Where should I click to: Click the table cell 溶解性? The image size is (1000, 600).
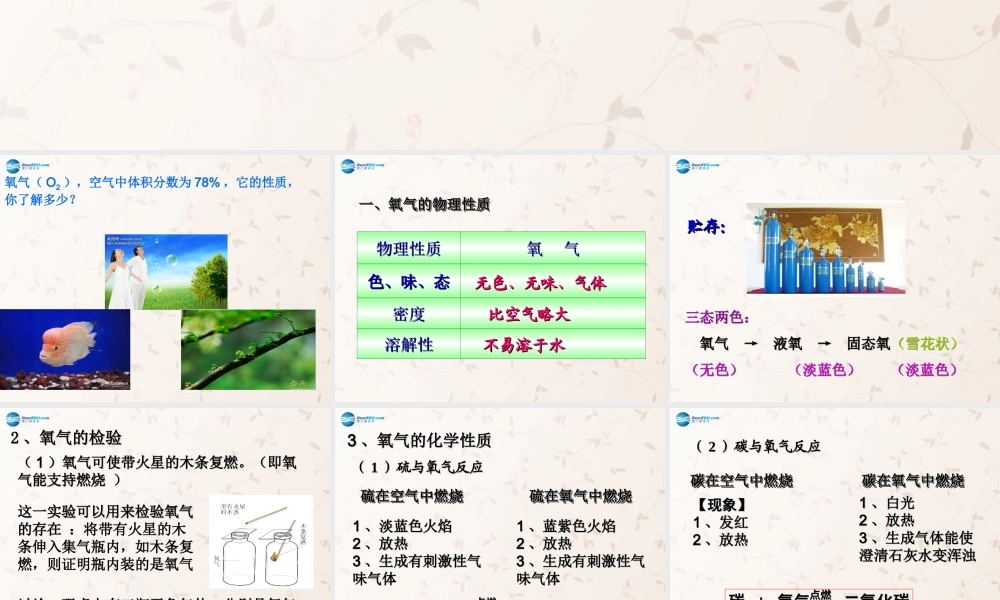point(409,344)
